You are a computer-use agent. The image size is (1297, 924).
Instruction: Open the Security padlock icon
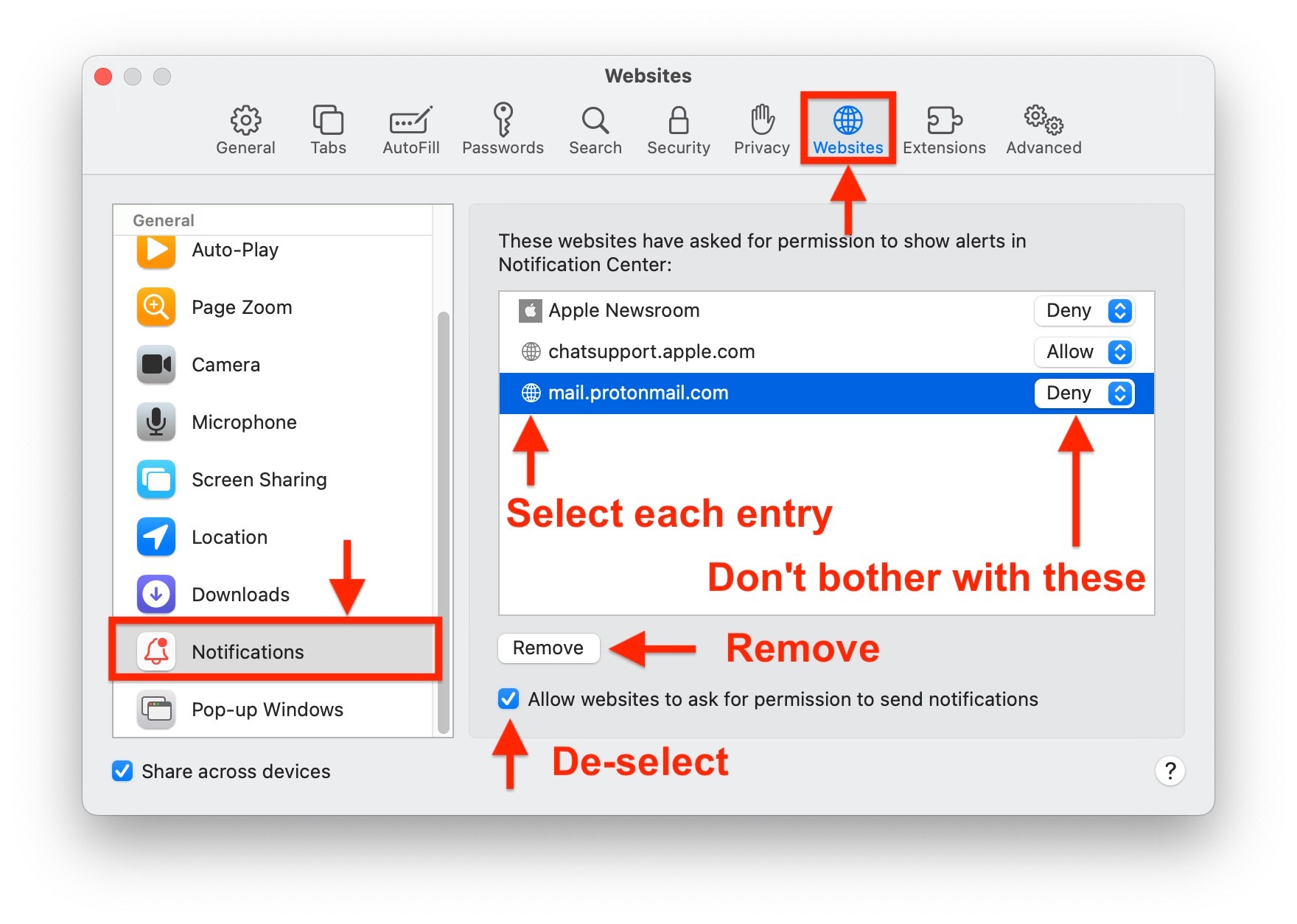click(x=678, y=119)
